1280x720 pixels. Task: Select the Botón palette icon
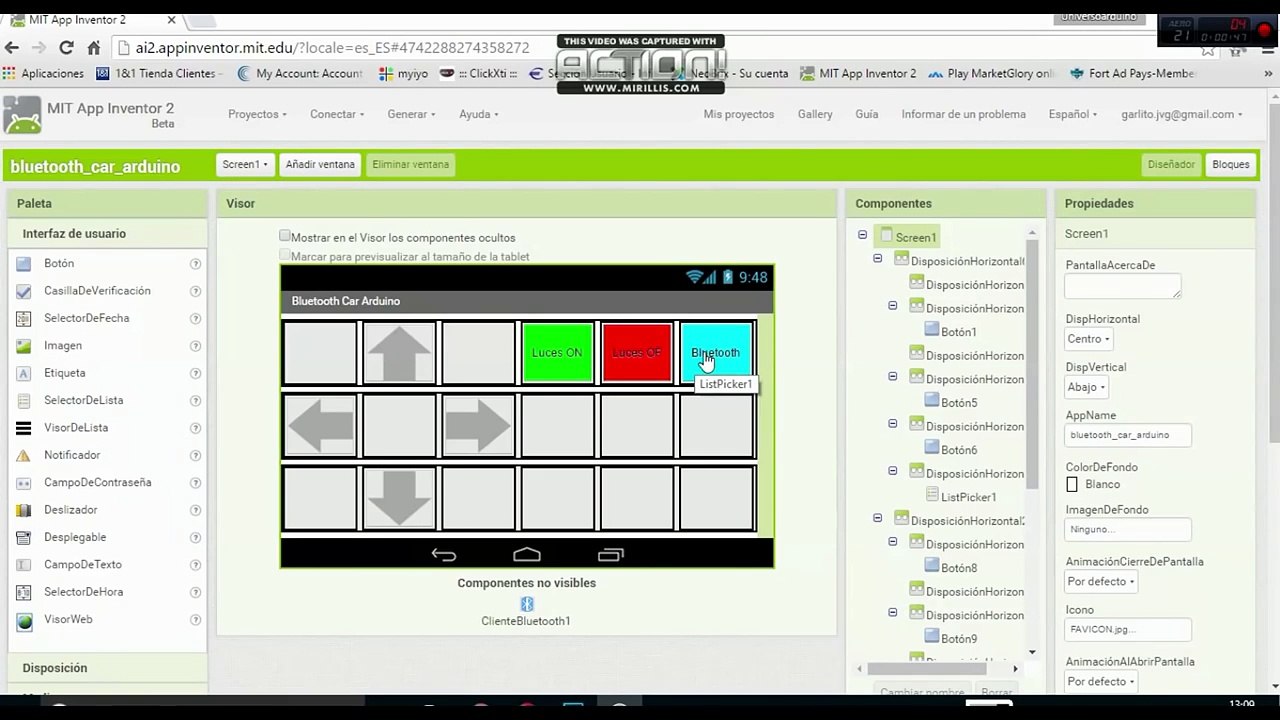coord(24,263)
